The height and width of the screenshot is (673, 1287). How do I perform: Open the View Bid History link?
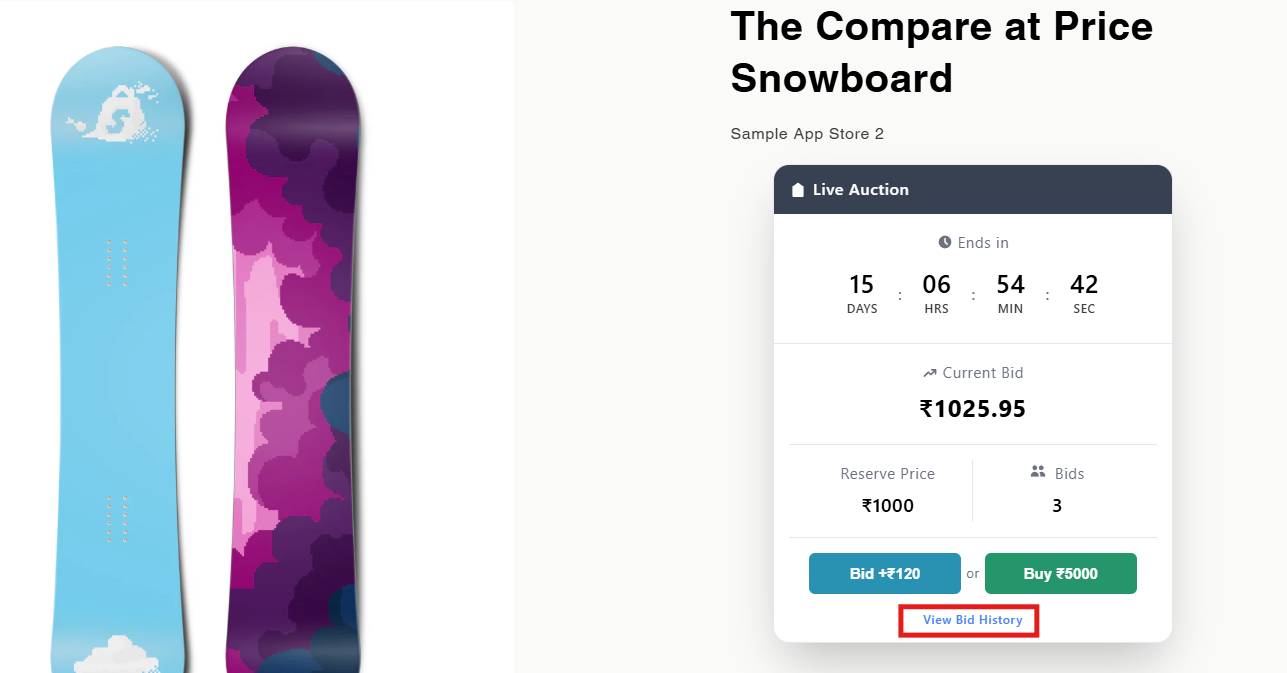click(972, 620)
